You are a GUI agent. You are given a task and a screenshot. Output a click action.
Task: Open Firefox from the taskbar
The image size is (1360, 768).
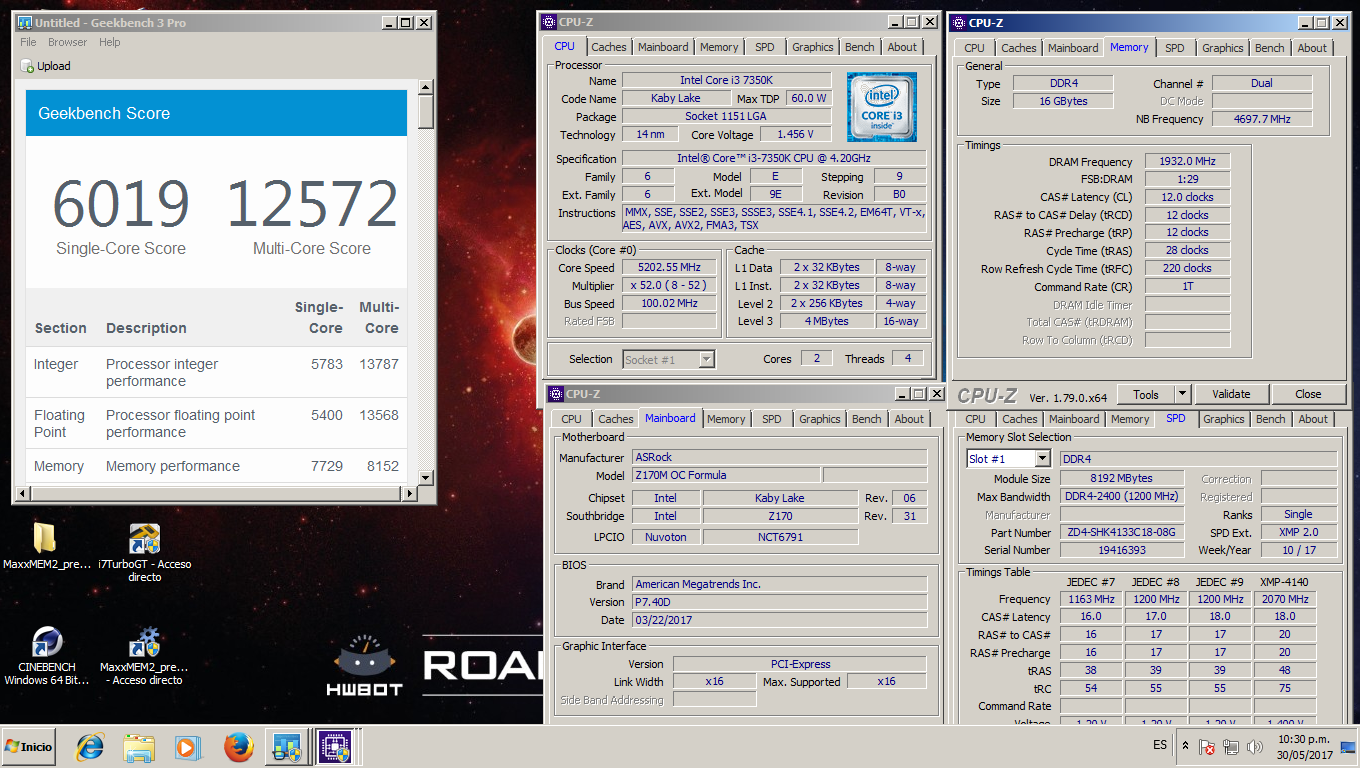click(238, 747)
